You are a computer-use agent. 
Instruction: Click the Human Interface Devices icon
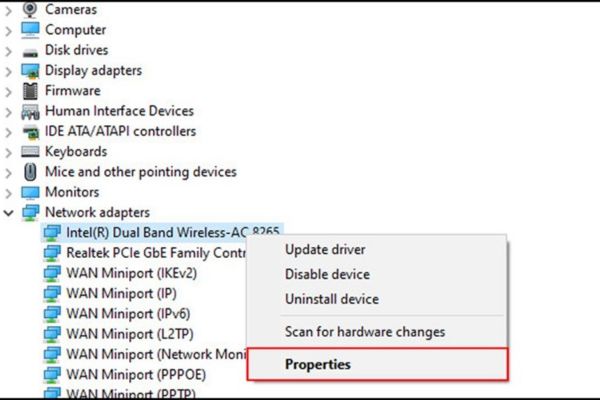coord(31,111)
